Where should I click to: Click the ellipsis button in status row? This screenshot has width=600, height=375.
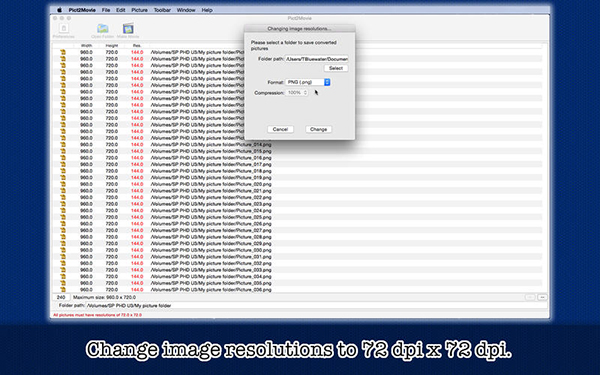[x=542, y=297]
